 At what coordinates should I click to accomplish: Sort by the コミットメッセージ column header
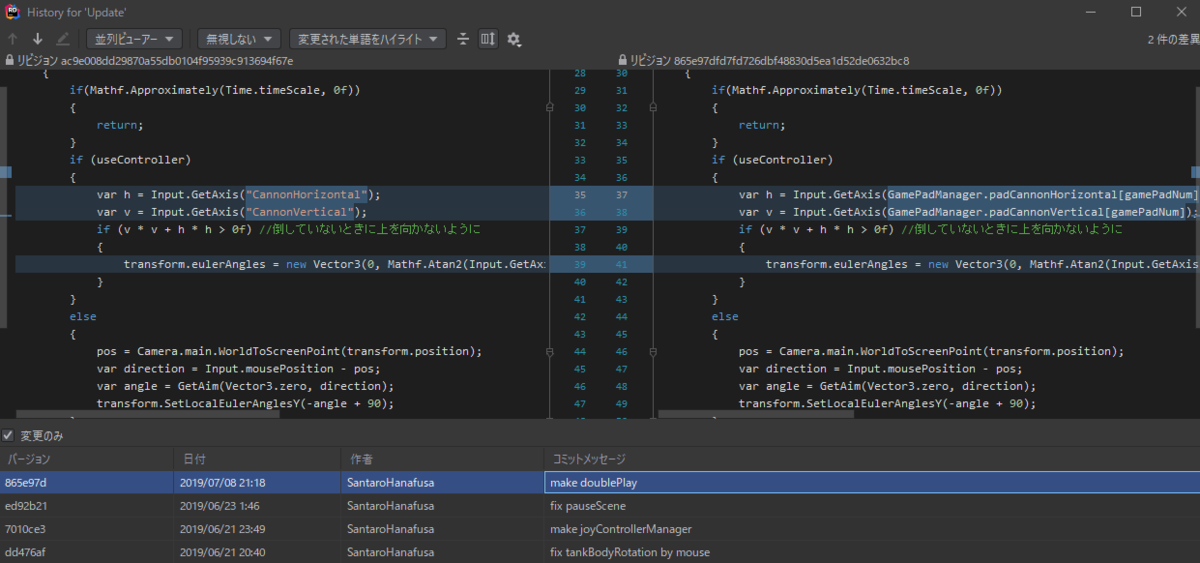[x=871, y=459]
